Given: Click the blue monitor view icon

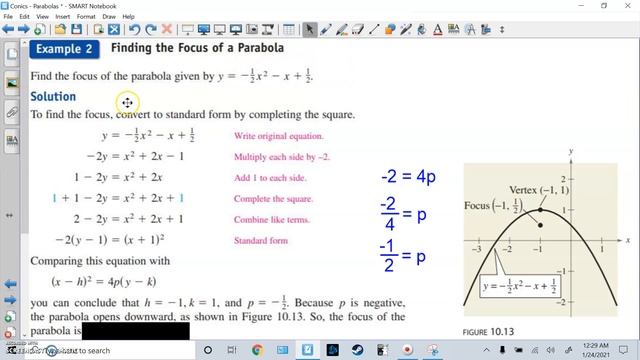Looking at the screenshot, I should [x=203, y=29].
